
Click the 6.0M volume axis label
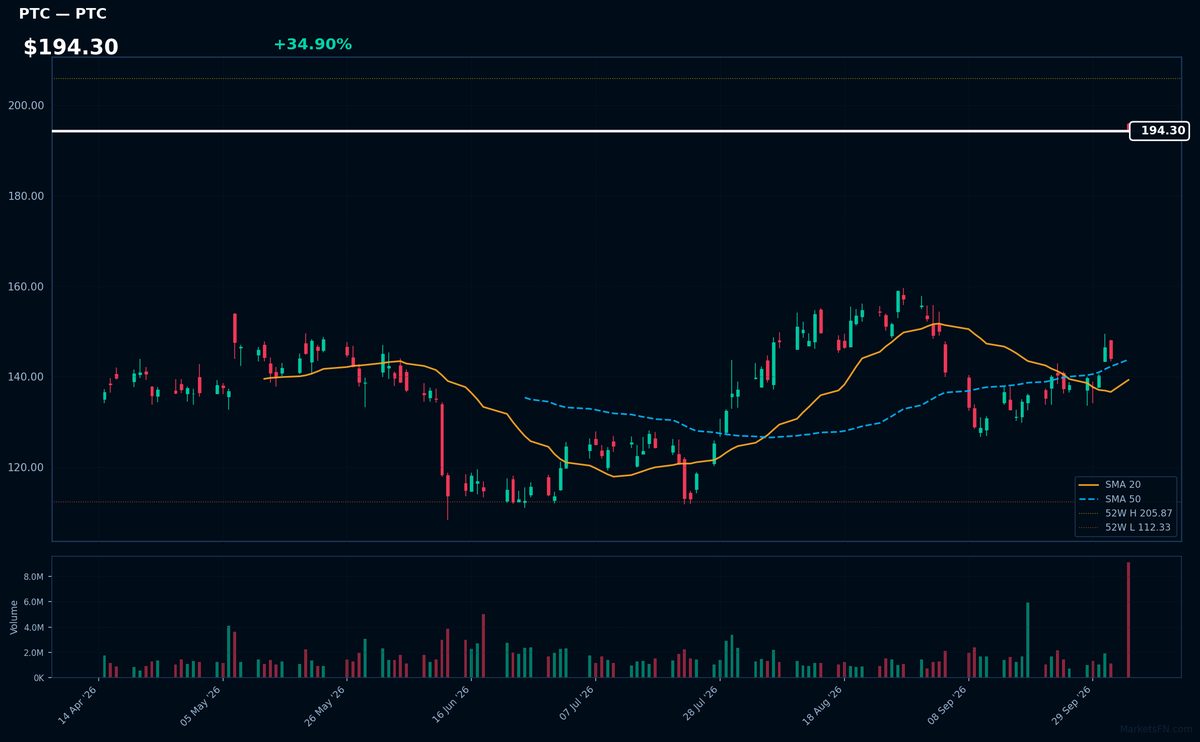pos(33,603)
